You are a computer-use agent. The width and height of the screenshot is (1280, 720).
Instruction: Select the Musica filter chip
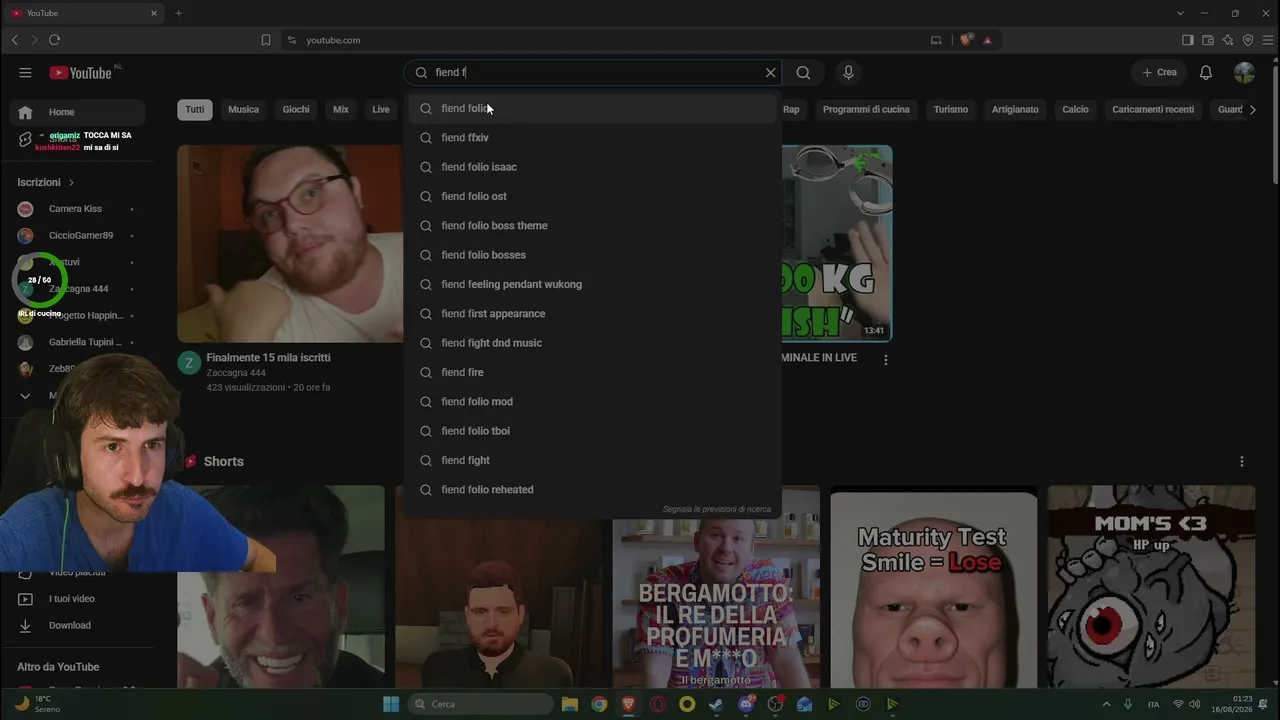pos(243,109)
